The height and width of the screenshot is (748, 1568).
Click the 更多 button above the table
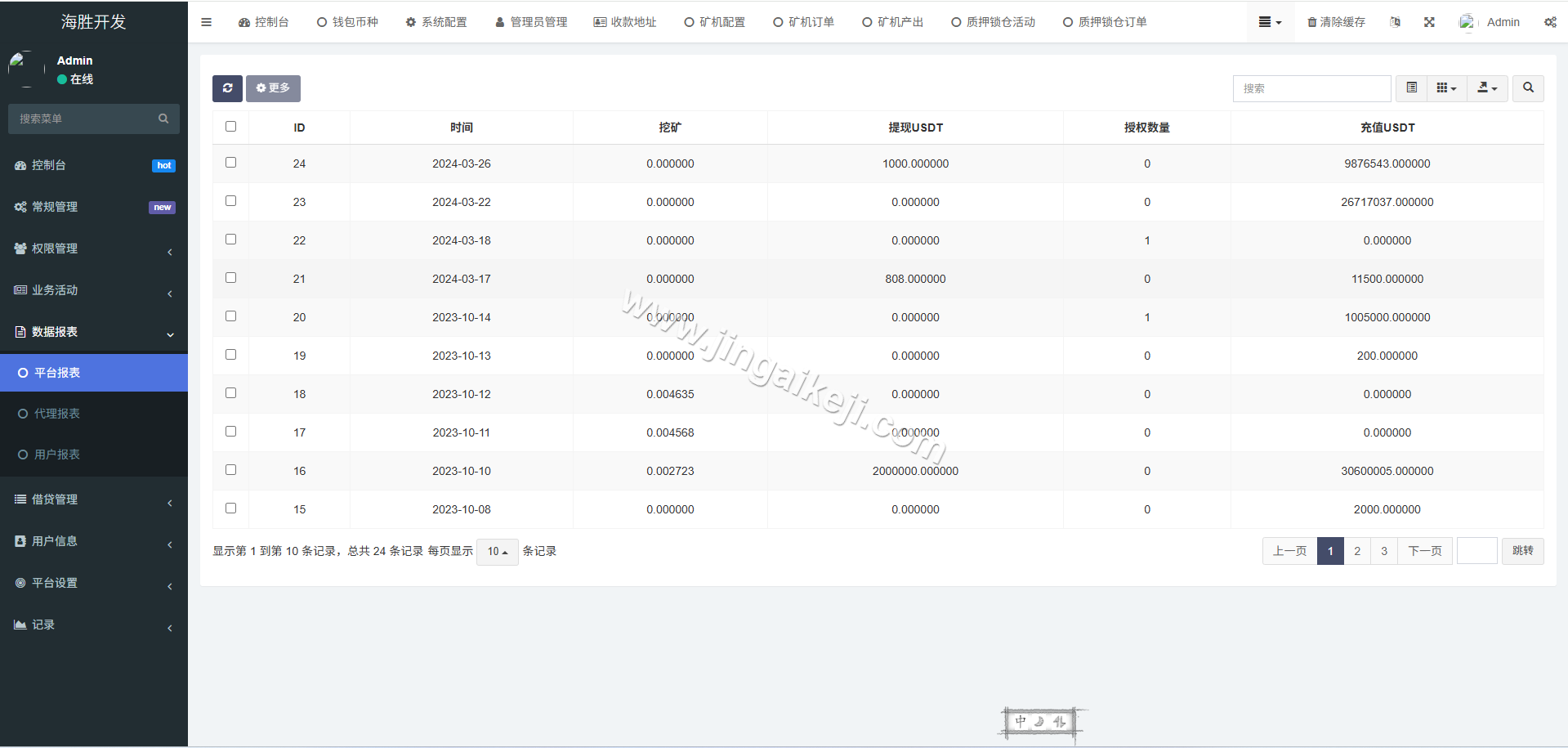point(273,88)
